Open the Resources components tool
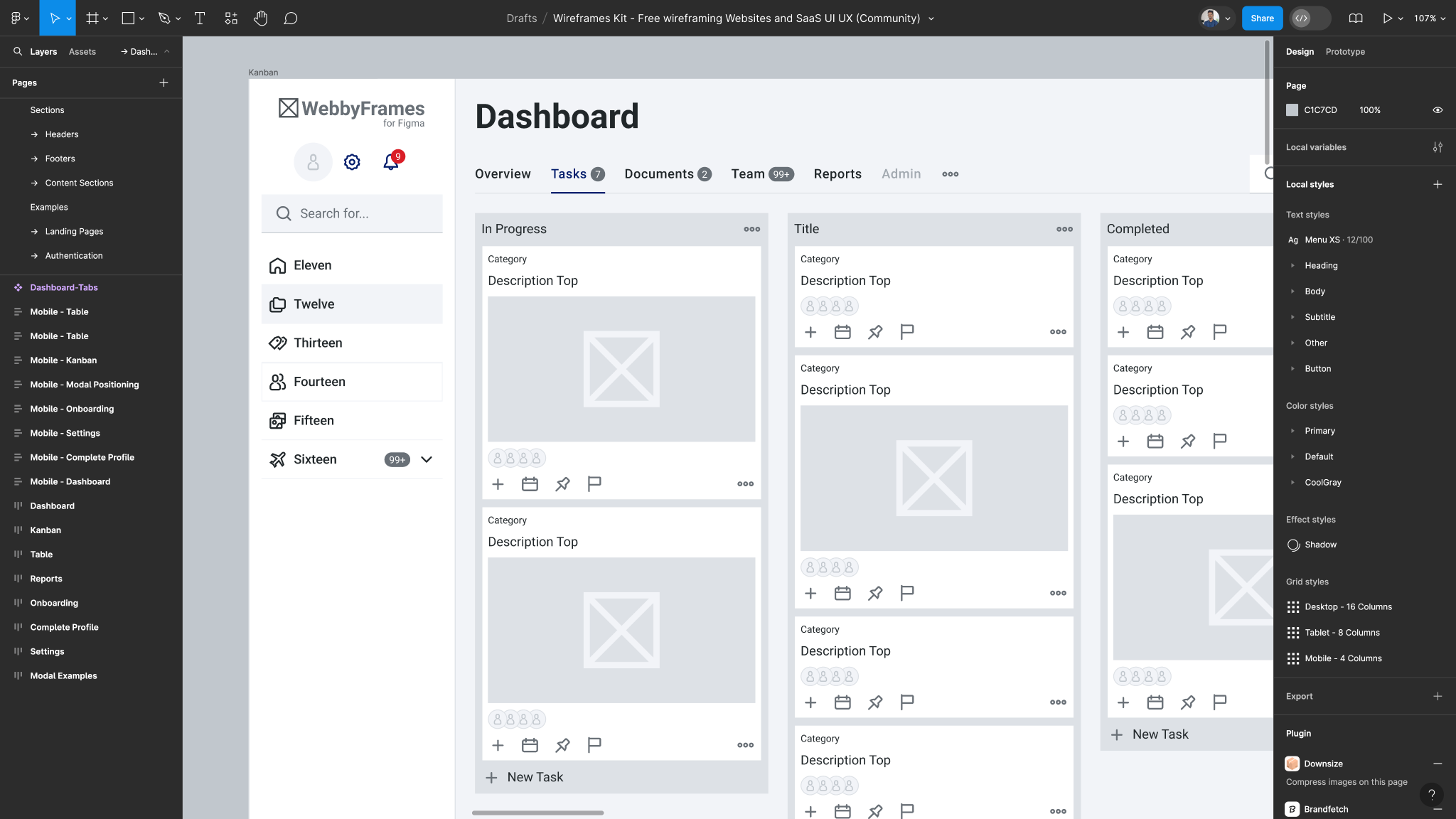This screenshot has height=819, width=1456. click(231, 18)
